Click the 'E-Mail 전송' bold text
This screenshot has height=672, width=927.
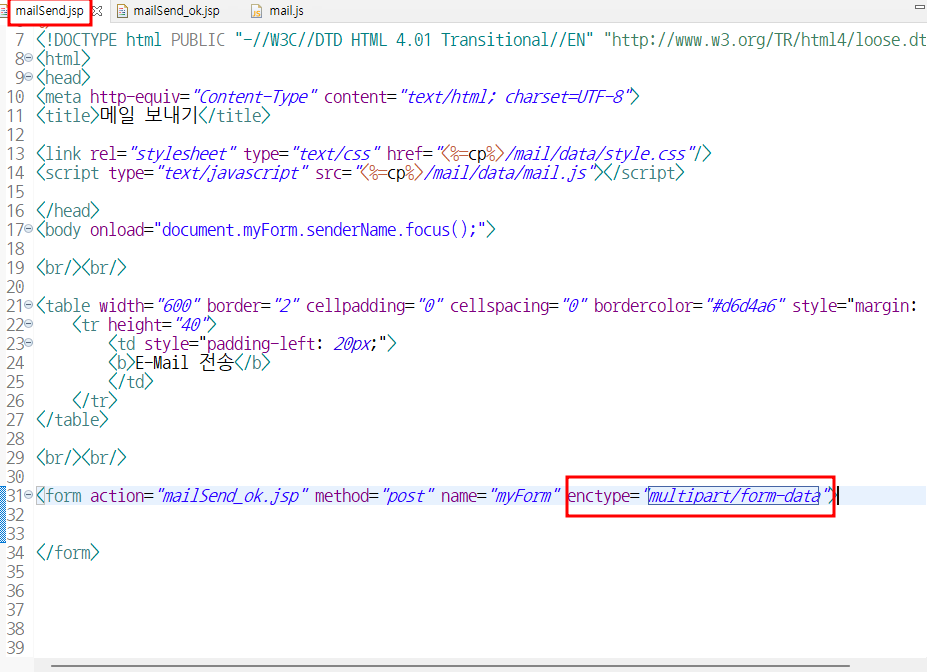pos(184,362)
